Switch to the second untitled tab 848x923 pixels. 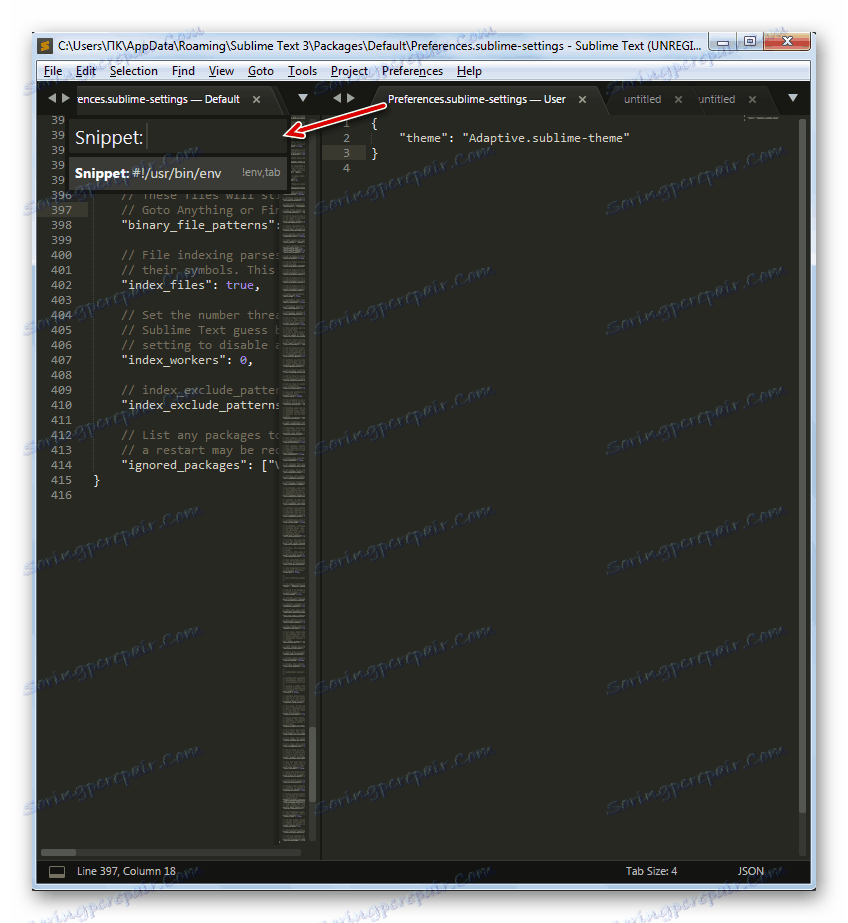coord(717,99)
